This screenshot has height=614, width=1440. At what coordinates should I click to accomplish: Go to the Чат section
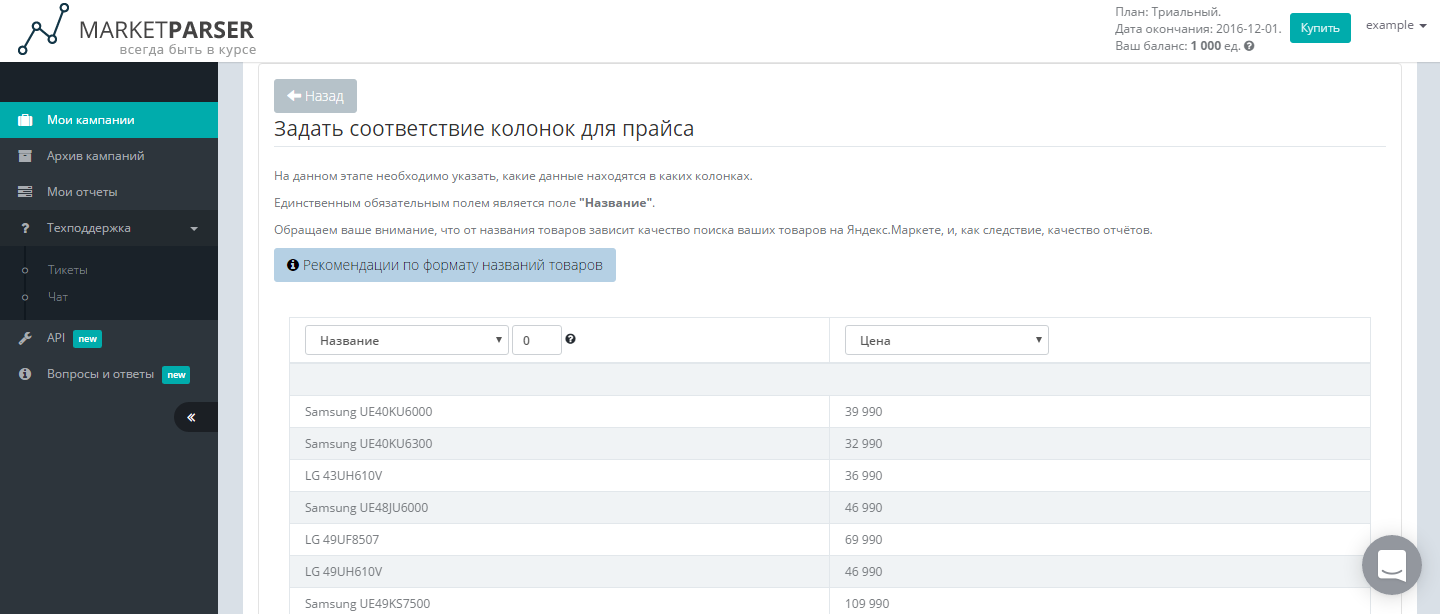coord(57,296)
